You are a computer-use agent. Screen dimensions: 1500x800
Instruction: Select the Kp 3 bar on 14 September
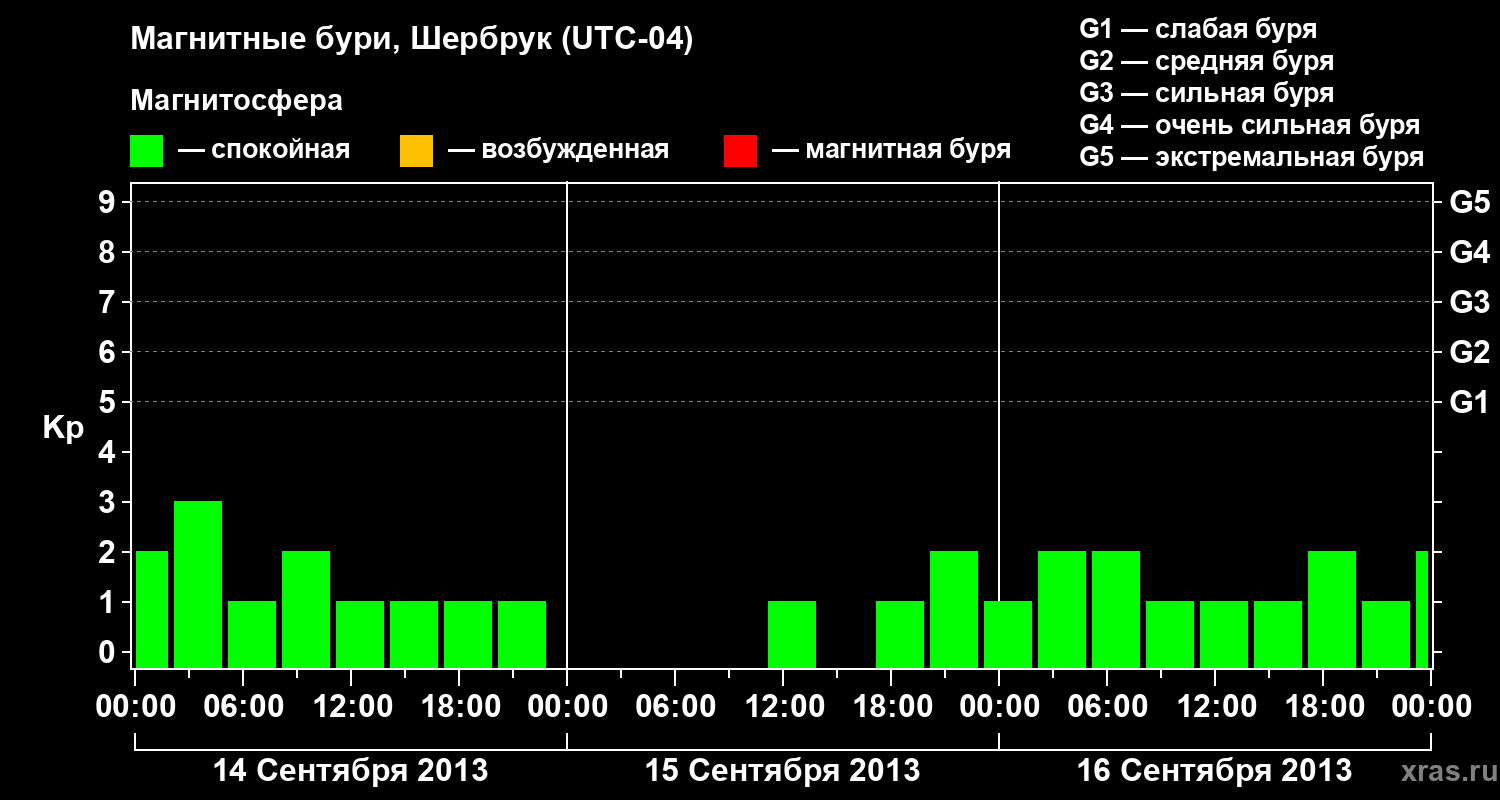pos(198,584)
